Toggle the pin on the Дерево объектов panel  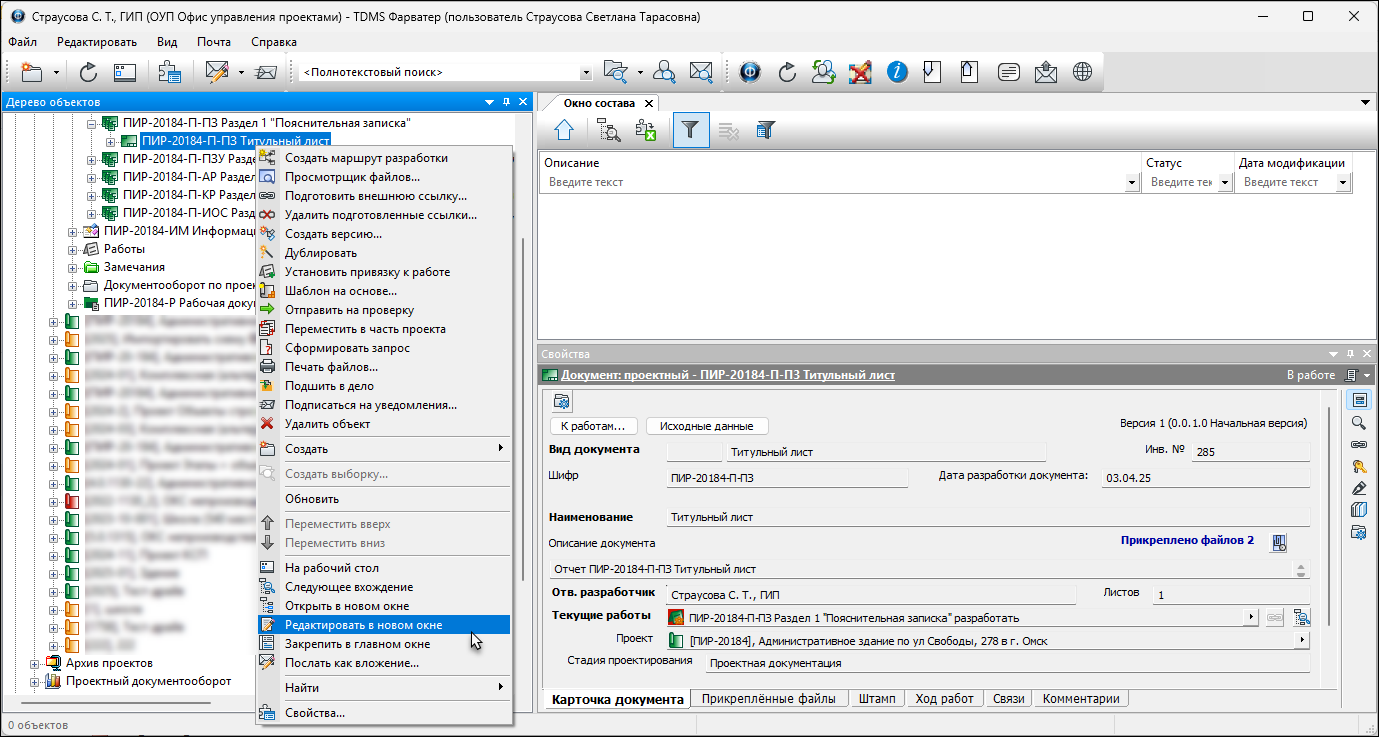[x=506, y=102]
